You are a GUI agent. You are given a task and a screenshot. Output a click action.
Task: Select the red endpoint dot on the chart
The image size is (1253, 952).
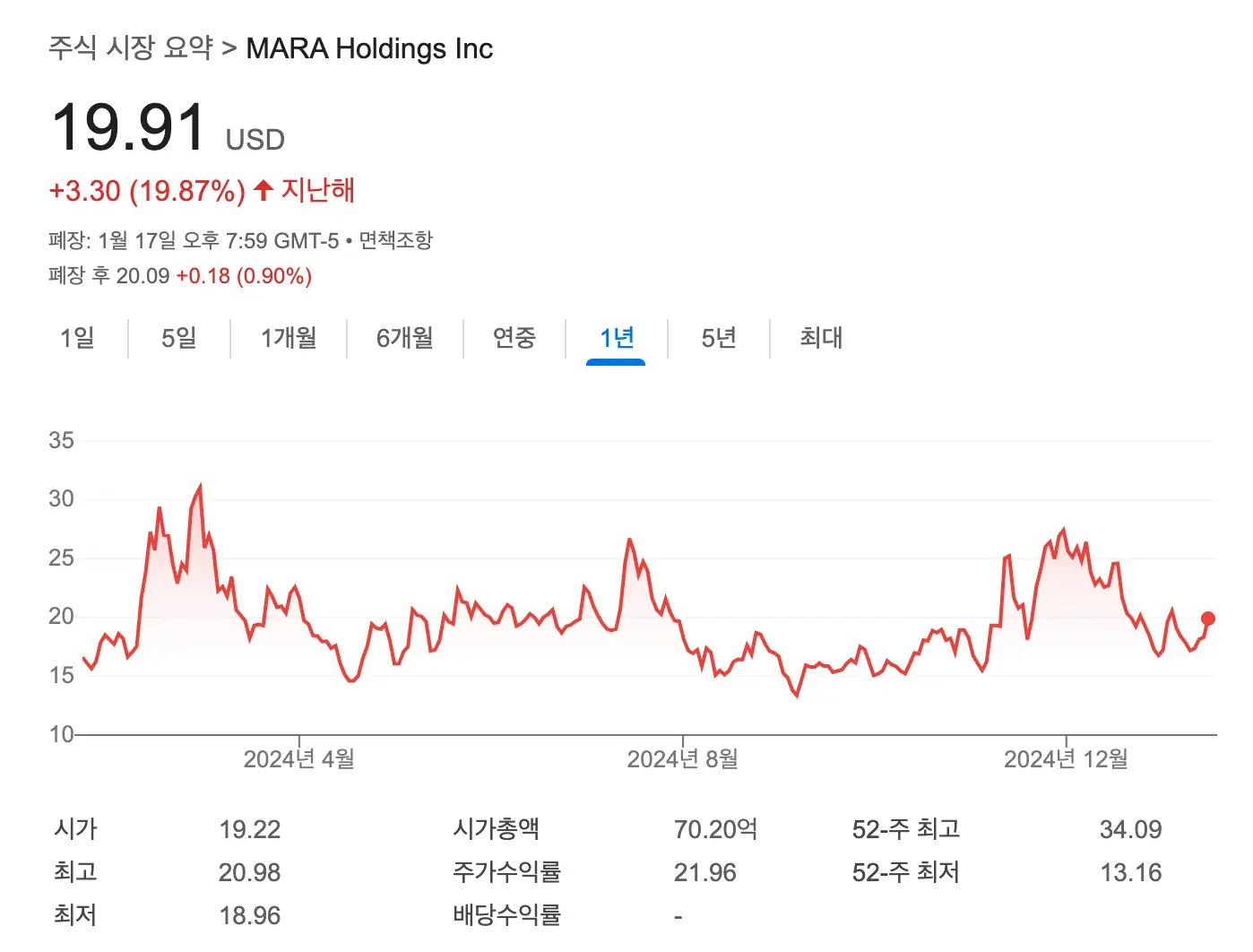[x=1208, y=618]
